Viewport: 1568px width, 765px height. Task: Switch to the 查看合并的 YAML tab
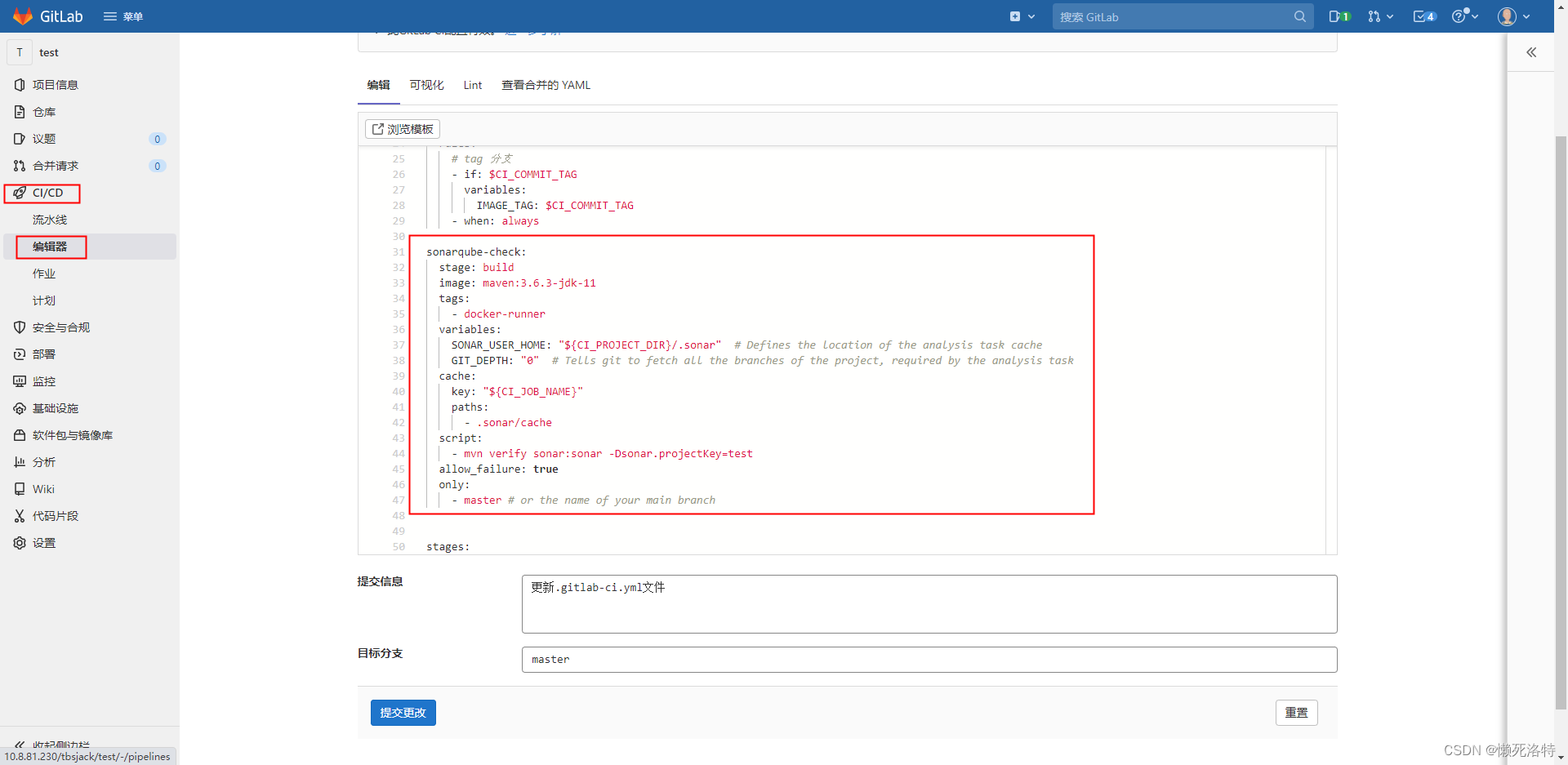(546, 85)
